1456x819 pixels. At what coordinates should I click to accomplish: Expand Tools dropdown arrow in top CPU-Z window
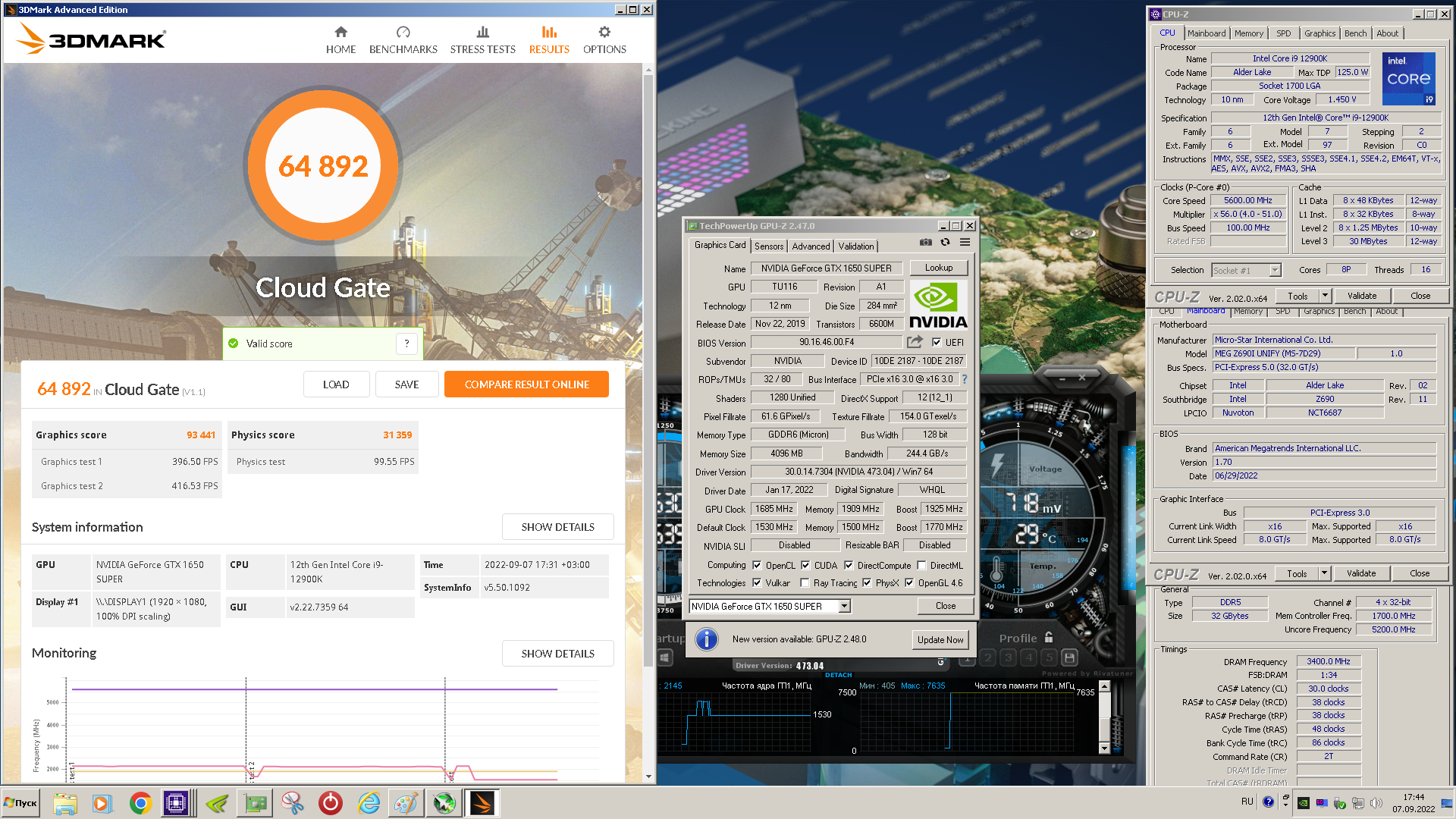coord(1325,296)
